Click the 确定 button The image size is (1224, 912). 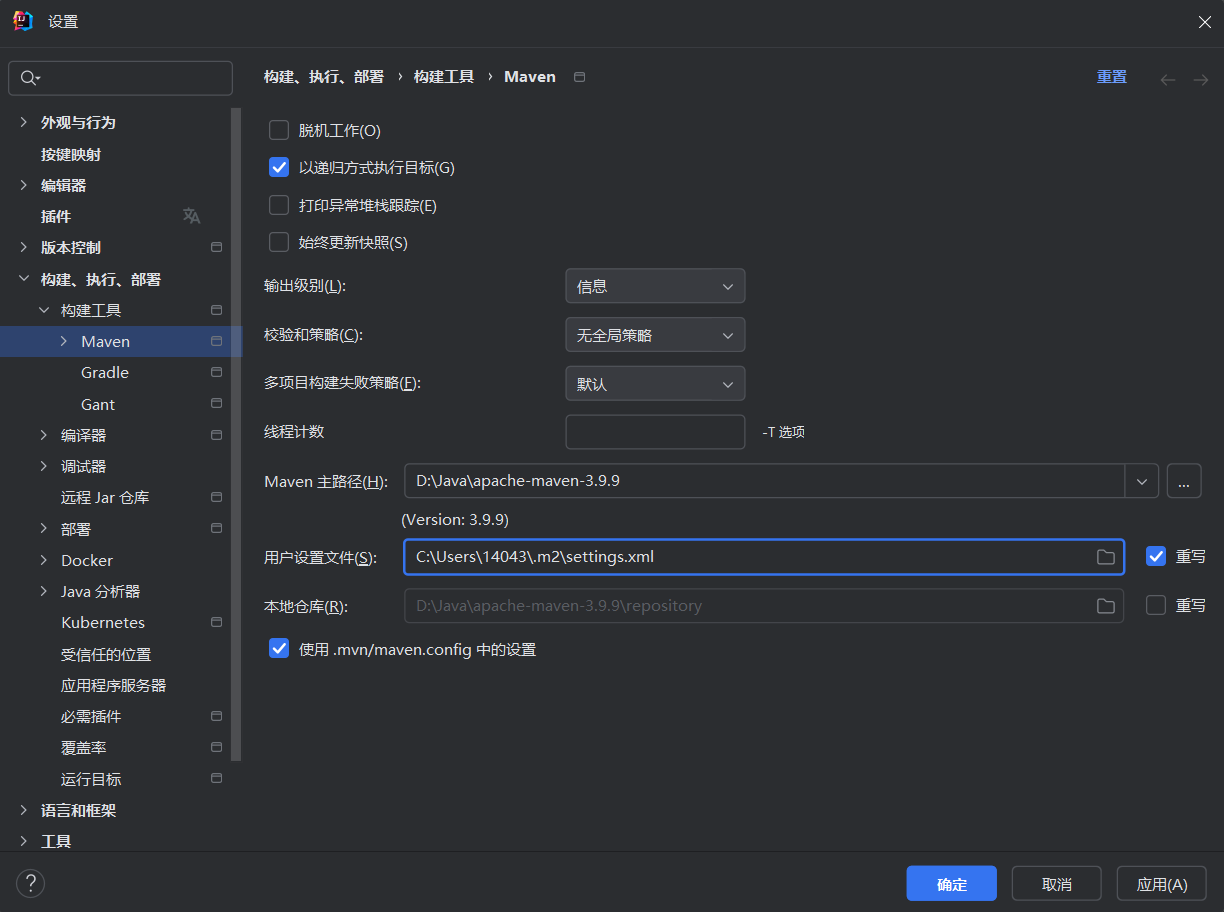pyautogui.click(x=952, y=884)
